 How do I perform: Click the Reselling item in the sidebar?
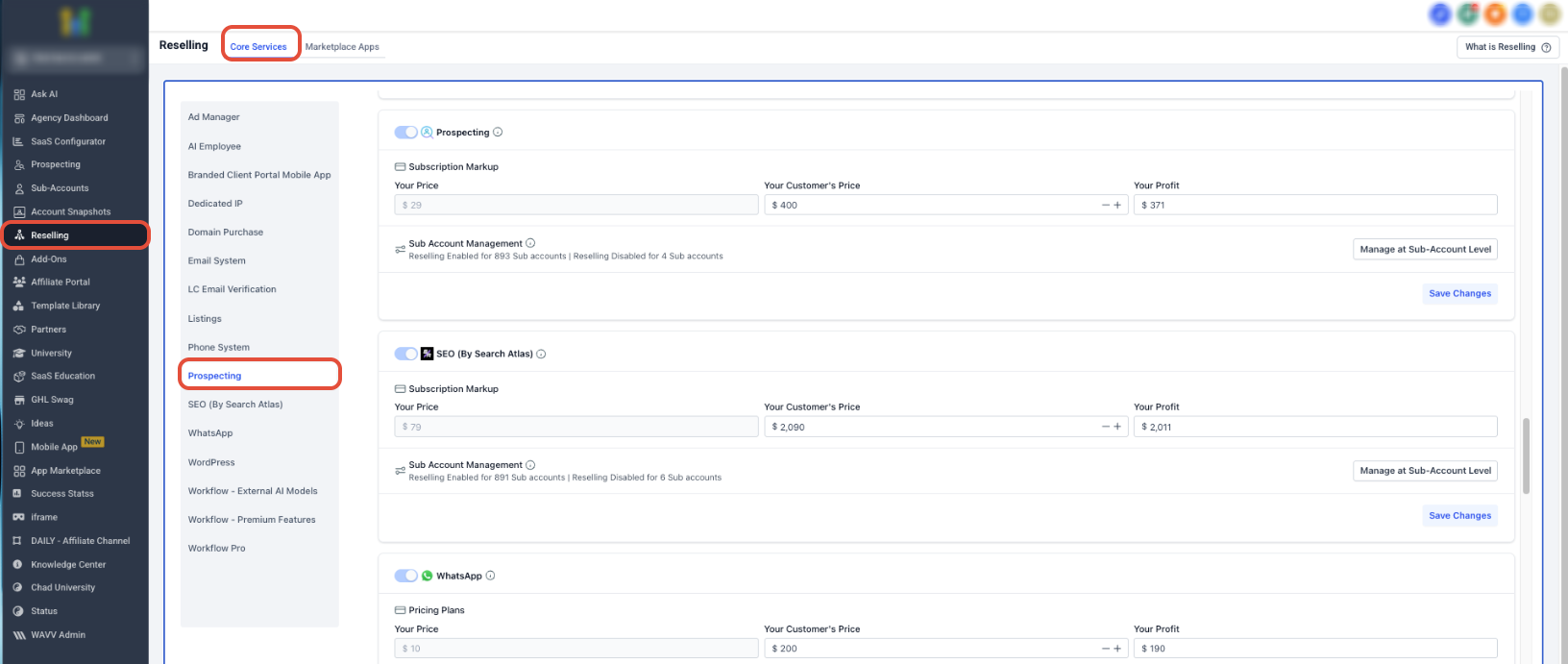point(75,235)
